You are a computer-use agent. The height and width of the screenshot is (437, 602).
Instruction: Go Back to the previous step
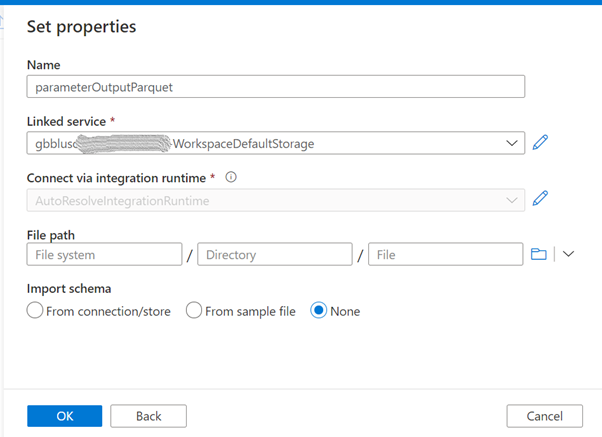tap(149, 415)
